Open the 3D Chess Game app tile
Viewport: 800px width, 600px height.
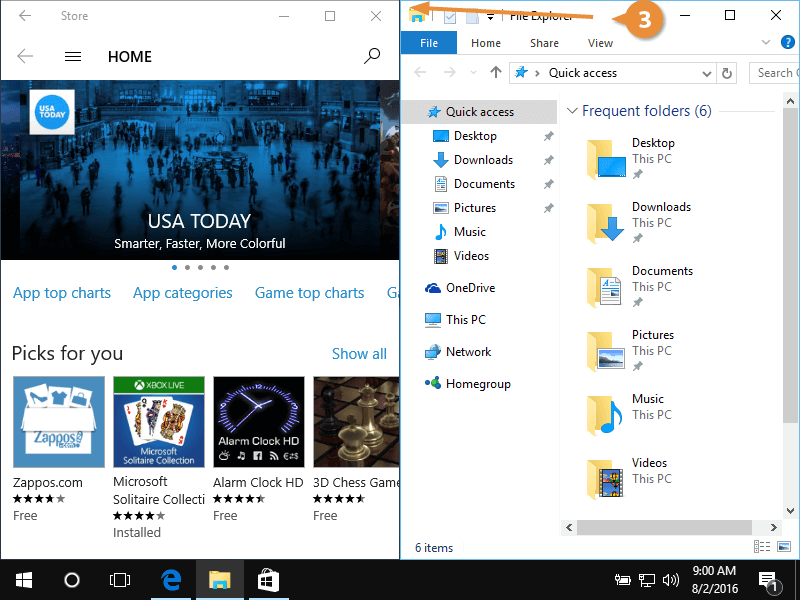pyautogui.click(x=356, y=422)
